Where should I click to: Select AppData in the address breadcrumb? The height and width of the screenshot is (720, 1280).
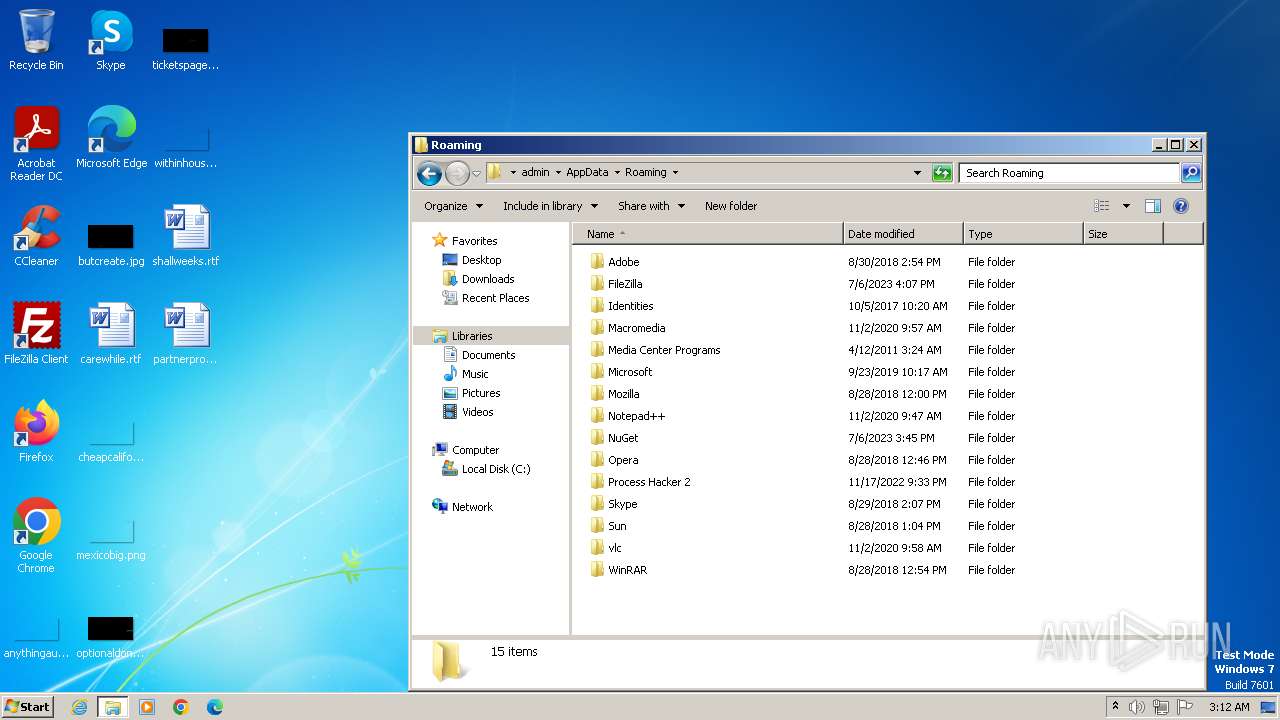tap(587, 172)
